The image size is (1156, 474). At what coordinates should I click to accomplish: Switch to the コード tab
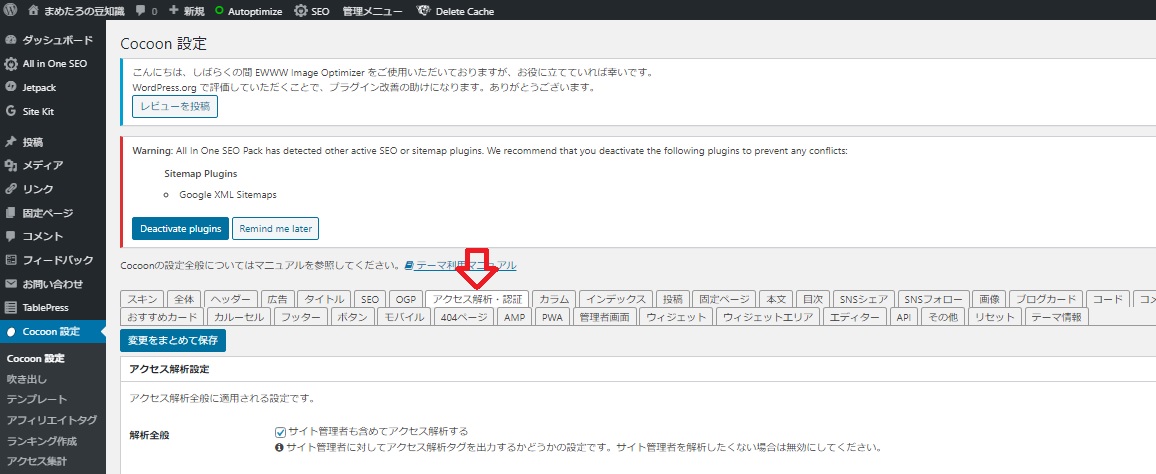pos(1108,299)
